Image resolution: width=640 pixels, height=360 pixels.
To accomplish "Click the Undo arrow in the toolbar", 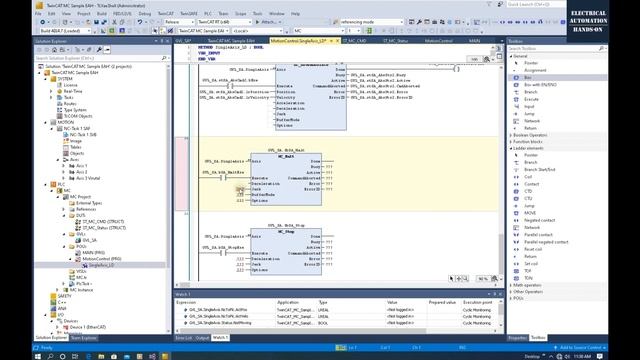I will click(x=140, y=22).
